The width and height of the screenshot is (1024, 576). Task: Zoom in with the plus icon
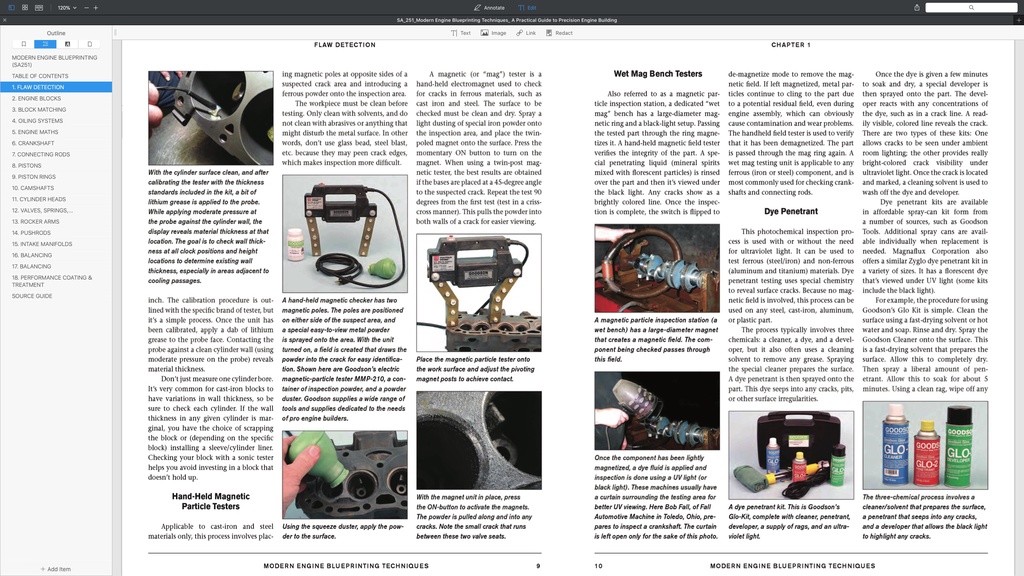point(96,6)
